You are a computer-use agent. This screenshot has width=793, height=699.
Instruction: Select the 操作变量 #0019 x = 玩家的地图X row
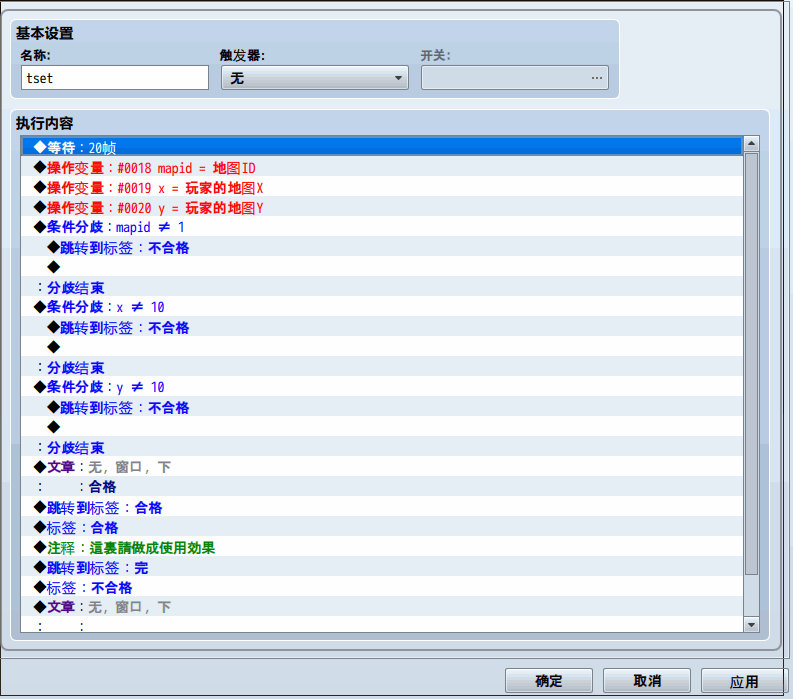[x=382, y=187]
